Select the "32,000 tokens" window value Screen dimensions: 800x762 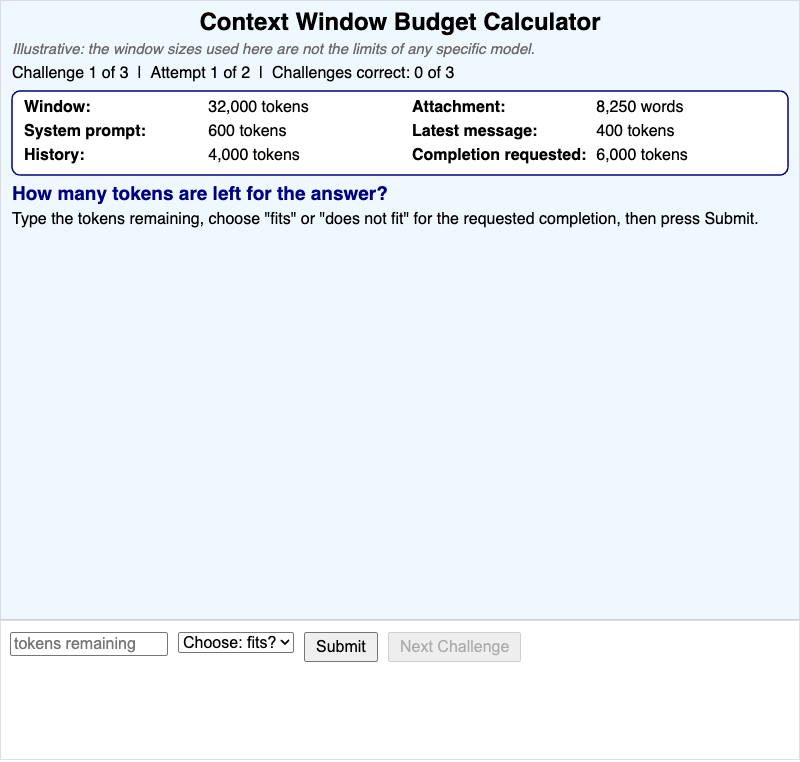click(258, 107)
